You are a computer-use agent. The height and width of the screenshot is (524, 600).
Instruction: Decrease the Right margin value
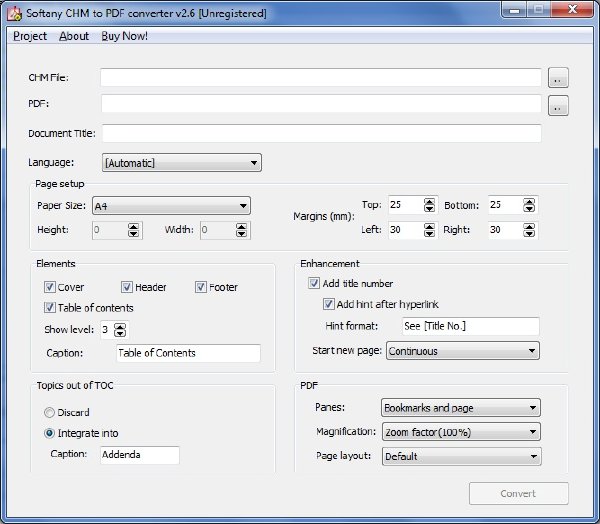coord(529,233)
